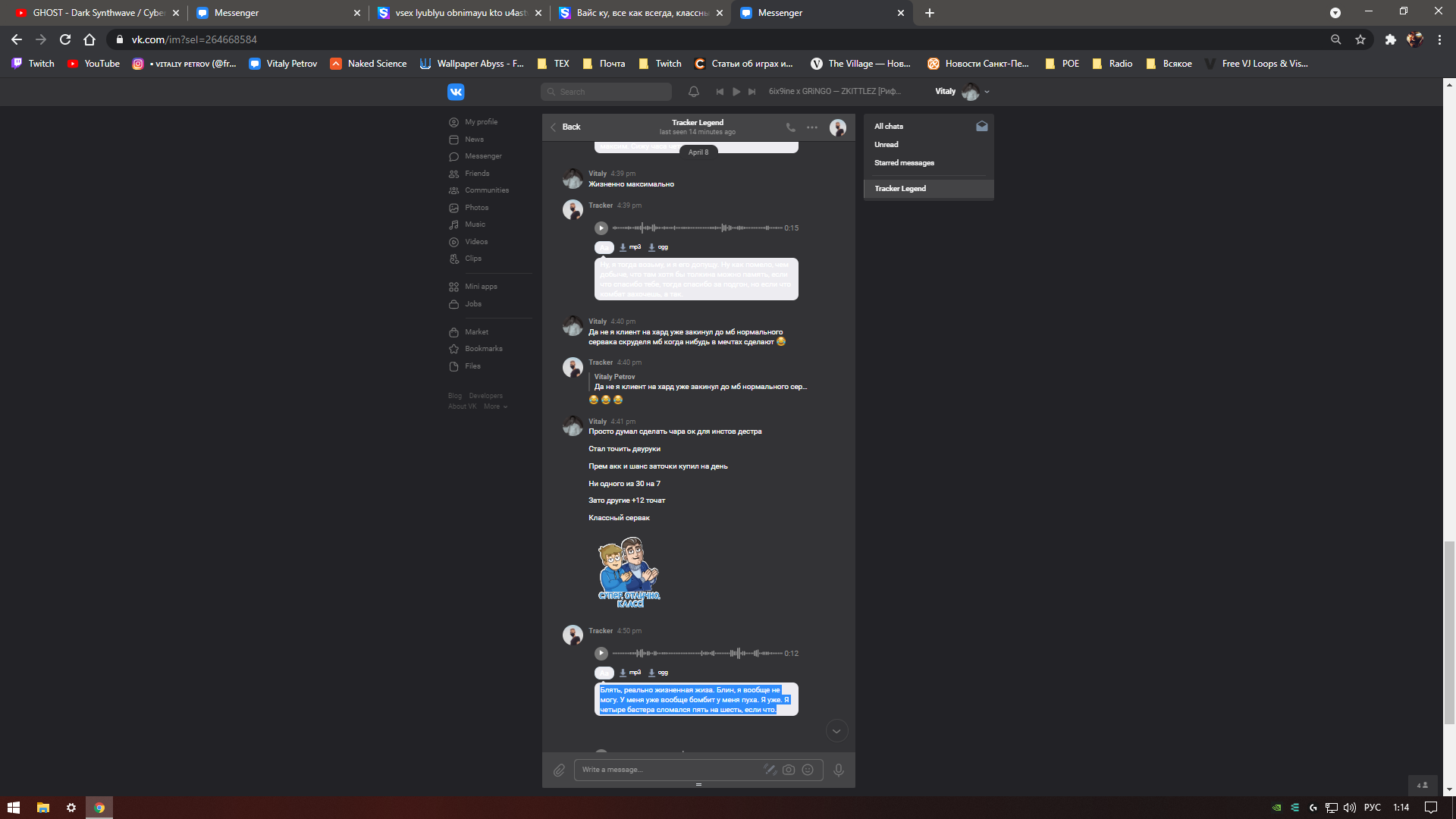The width and height of the screenshot is (1456, 819).
Task: Expand Vitaly profile dropdown menu
Action: tap(987, 92)
